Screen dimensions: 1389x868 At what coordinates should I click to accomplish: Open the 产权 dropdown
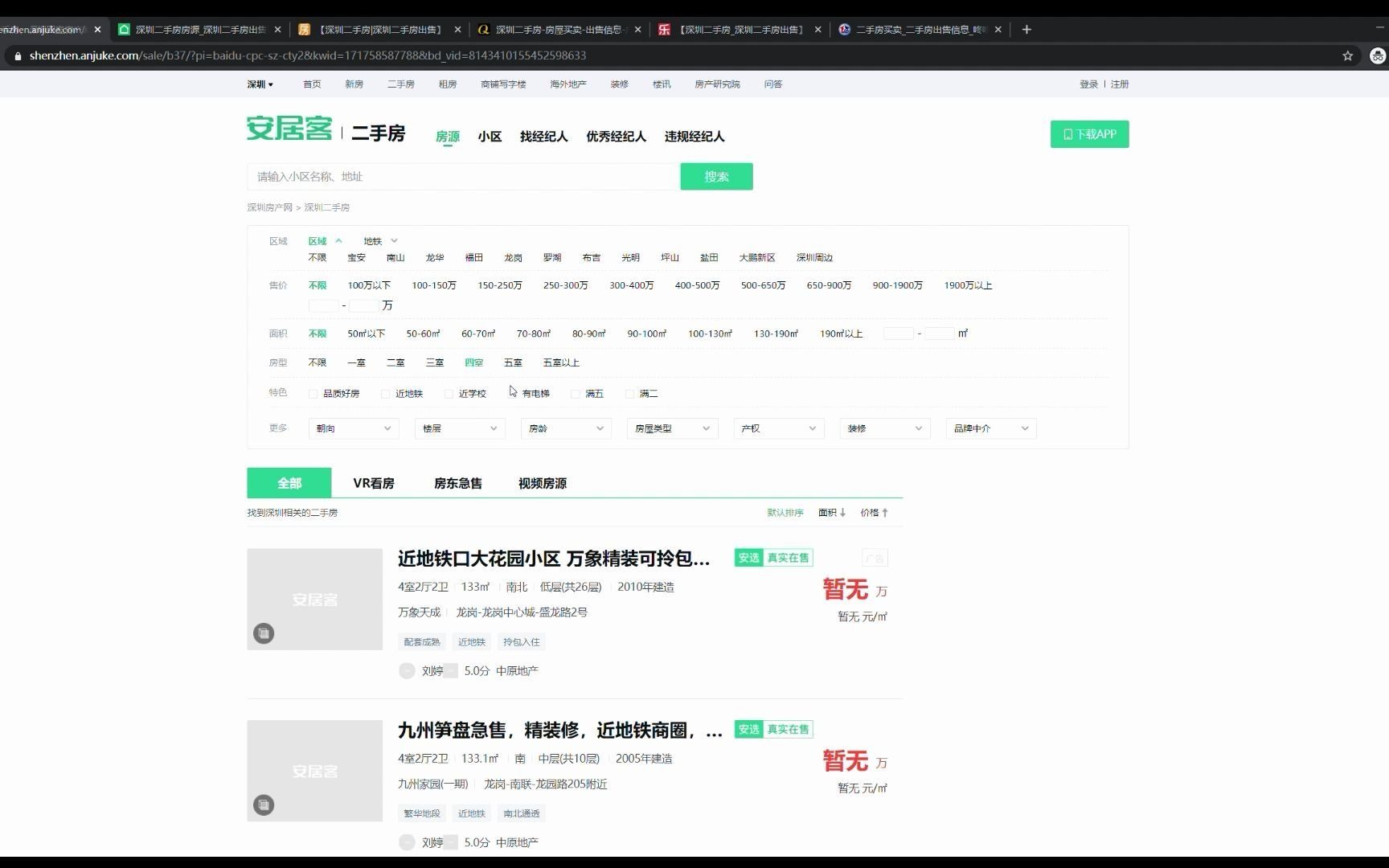point(778,428)
